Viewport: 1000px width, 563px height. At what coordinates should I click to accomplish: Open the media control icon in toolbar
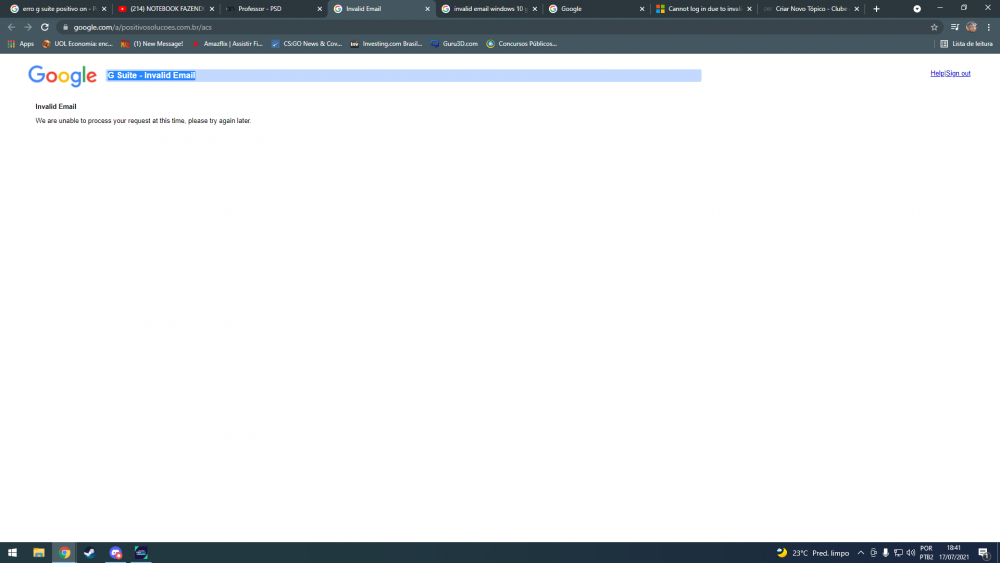pyautogui.click(x=955, y=27)
